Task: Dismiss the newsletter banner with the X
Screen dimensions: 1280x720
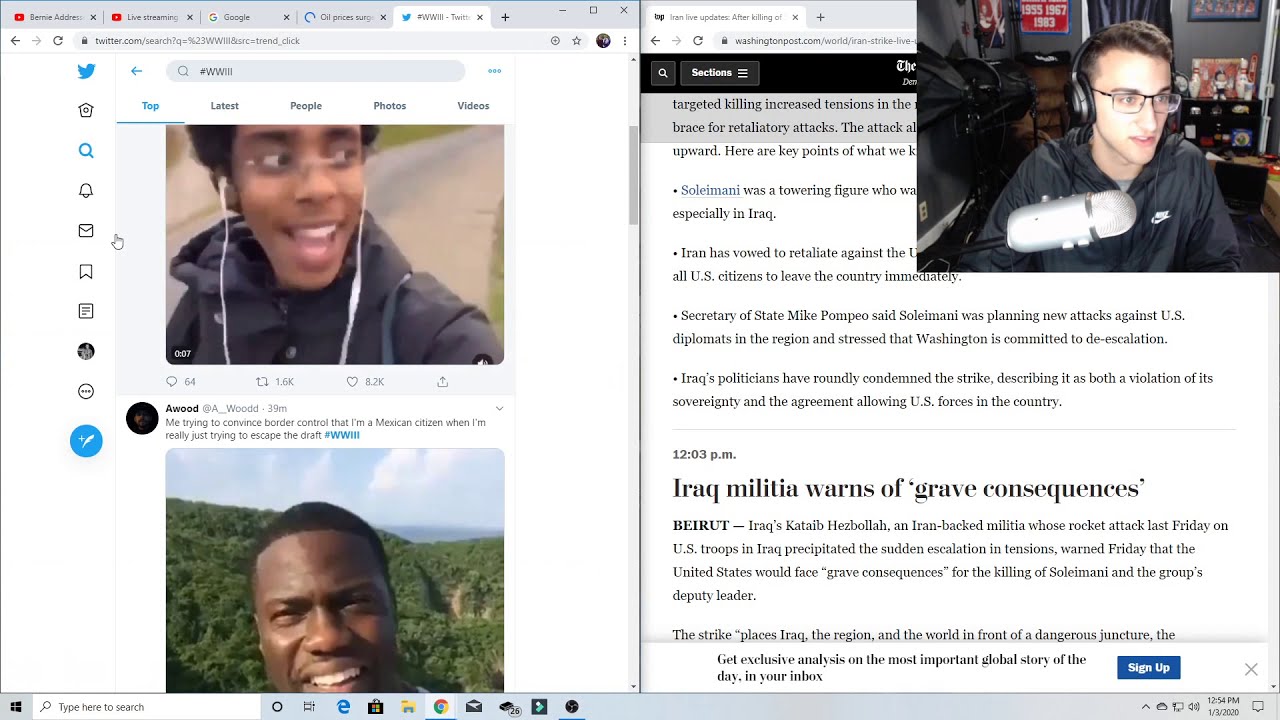Action: (1251, 669)
